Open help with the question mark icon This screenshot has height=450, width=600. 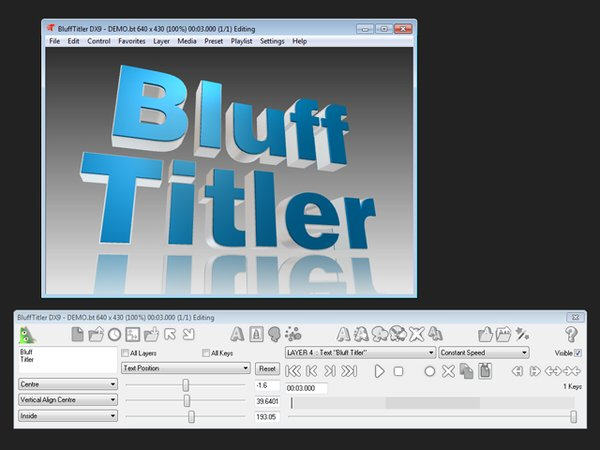tap(571, 334)
